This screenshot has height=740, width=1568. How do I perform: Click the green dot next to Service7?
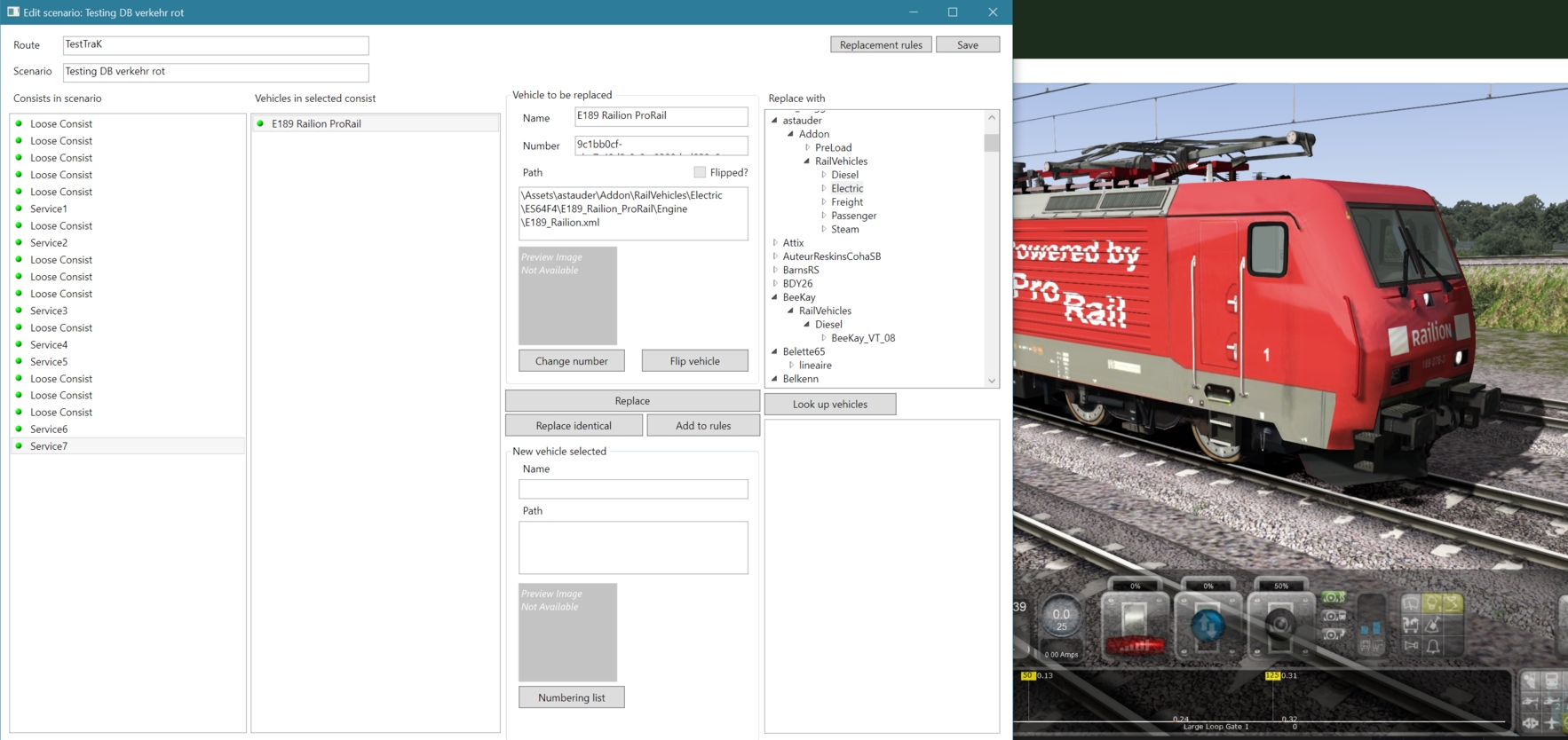click(19, 445)
